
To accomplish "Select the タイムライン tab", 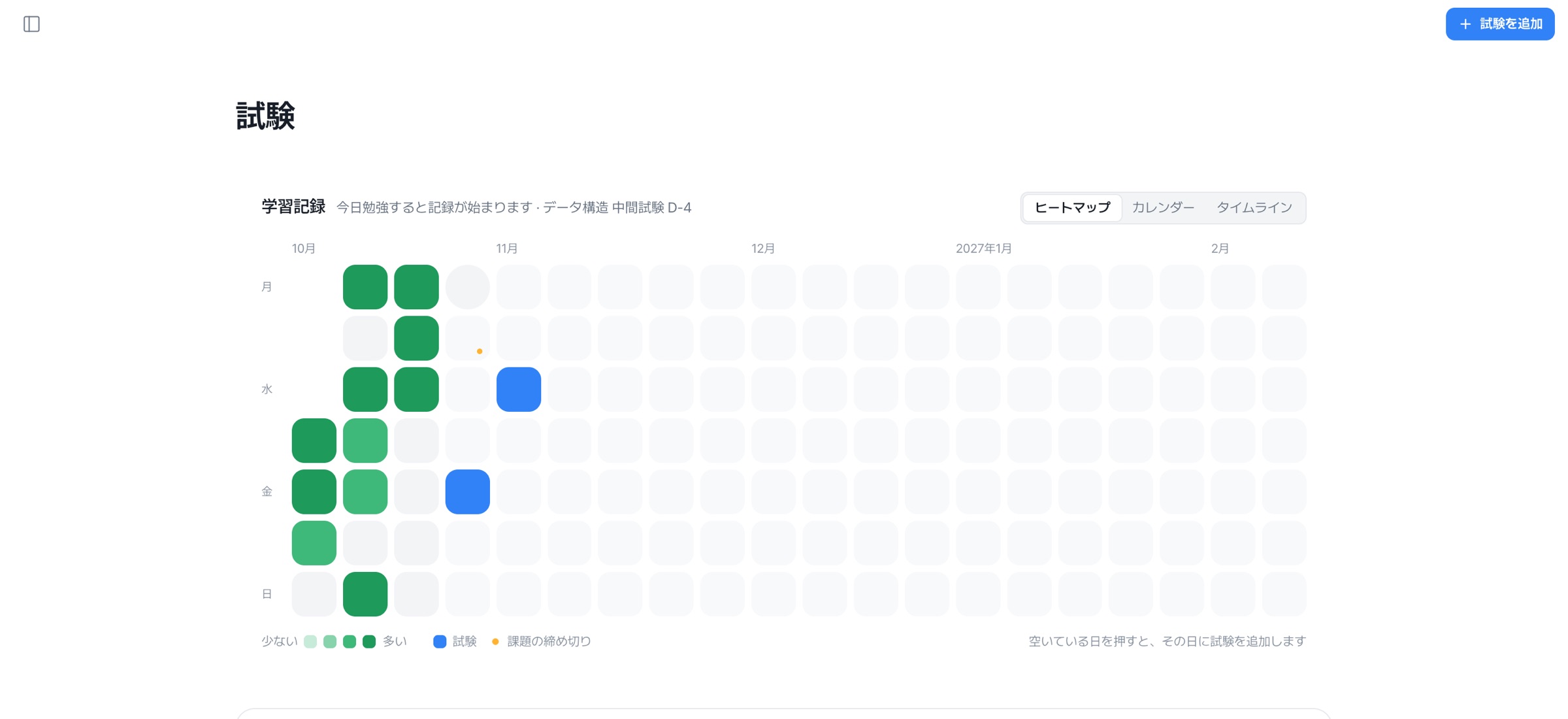I will [1254, 208].
